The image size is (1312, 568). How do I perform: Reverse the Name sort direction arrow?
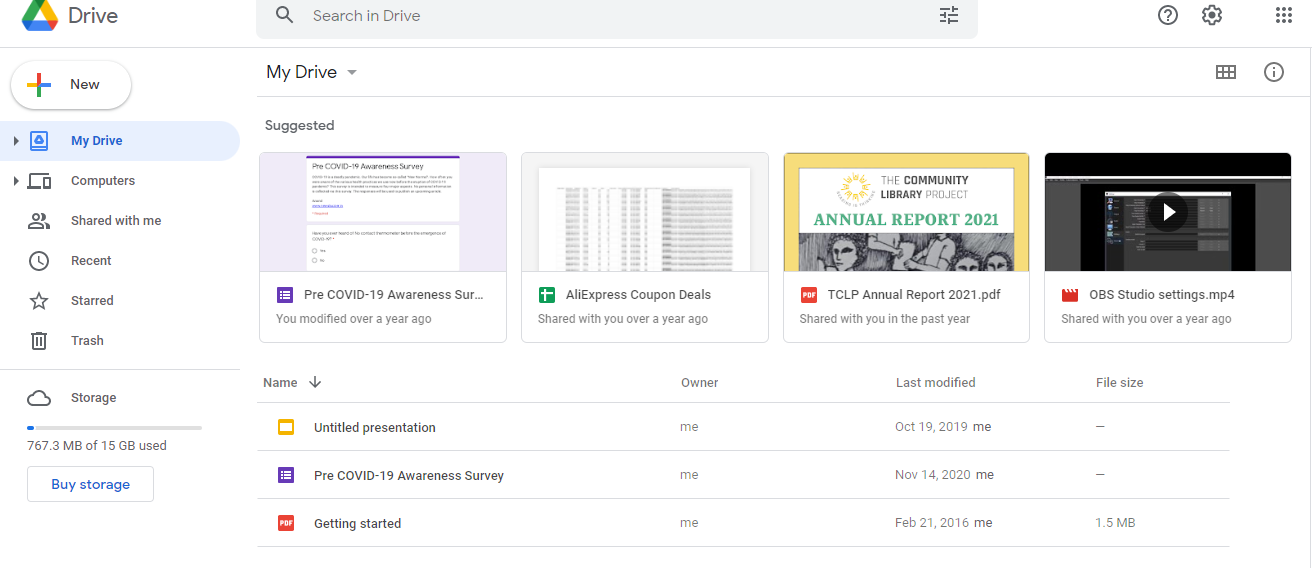315,383
